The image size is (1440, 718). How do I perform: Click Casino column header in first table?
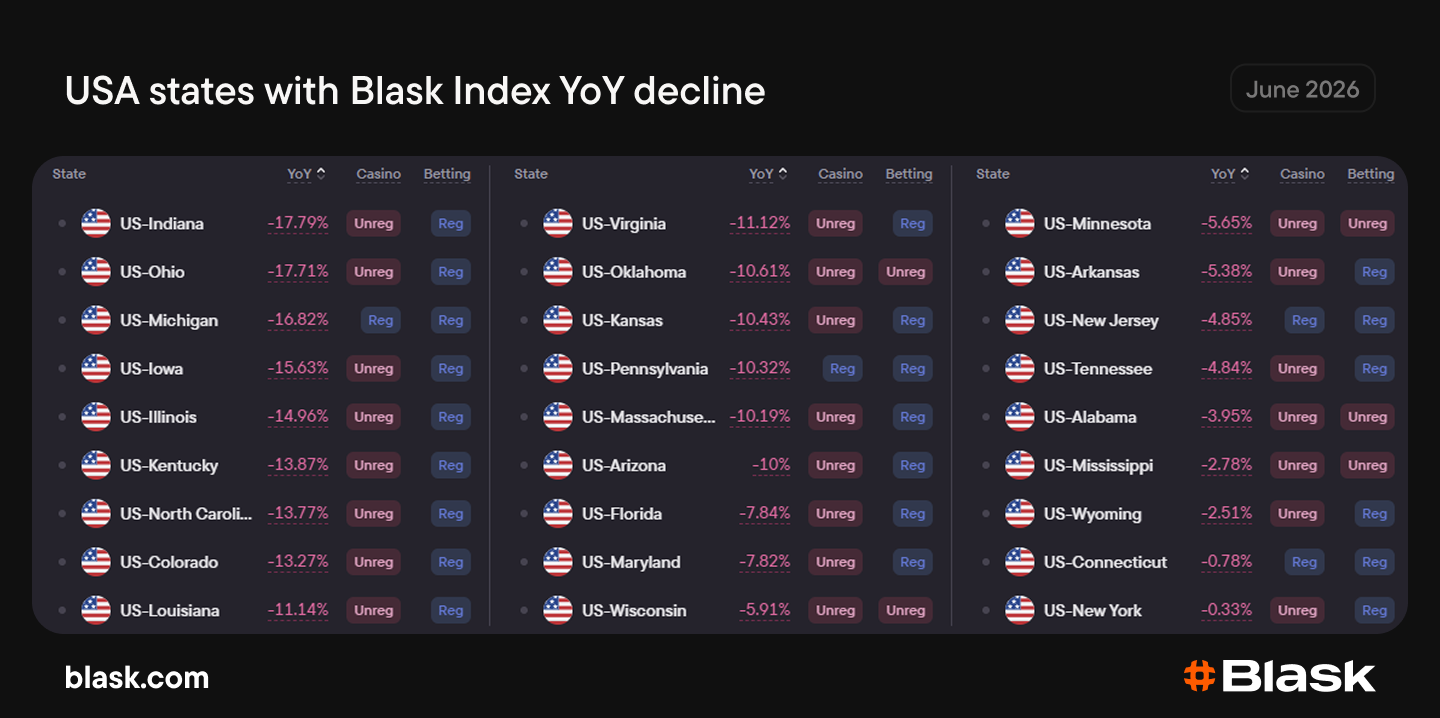(378, 174)
